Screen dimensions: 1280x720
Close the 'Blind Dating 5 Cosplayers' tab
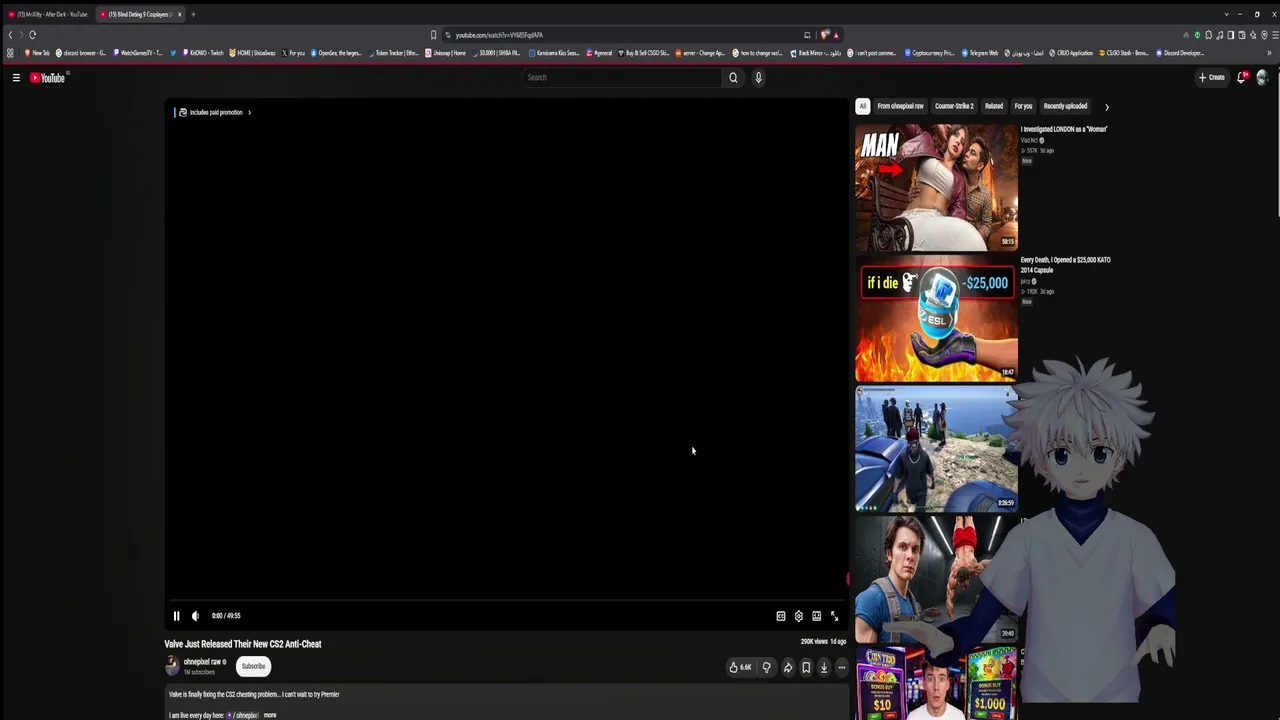click(x=179, y=14)
